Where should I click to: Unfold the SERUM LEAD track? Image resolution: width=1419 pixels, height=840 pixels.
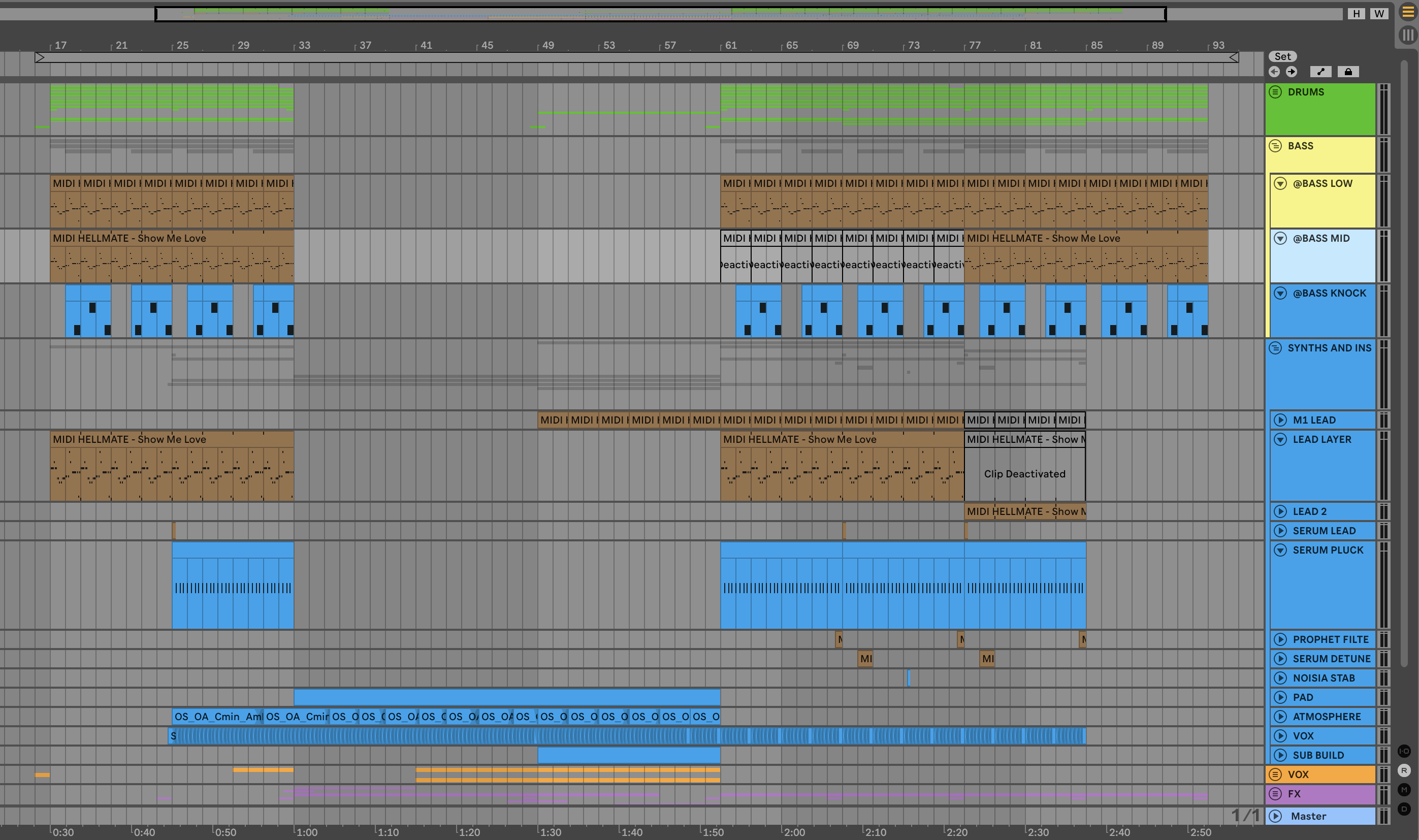pos(1280,530)
